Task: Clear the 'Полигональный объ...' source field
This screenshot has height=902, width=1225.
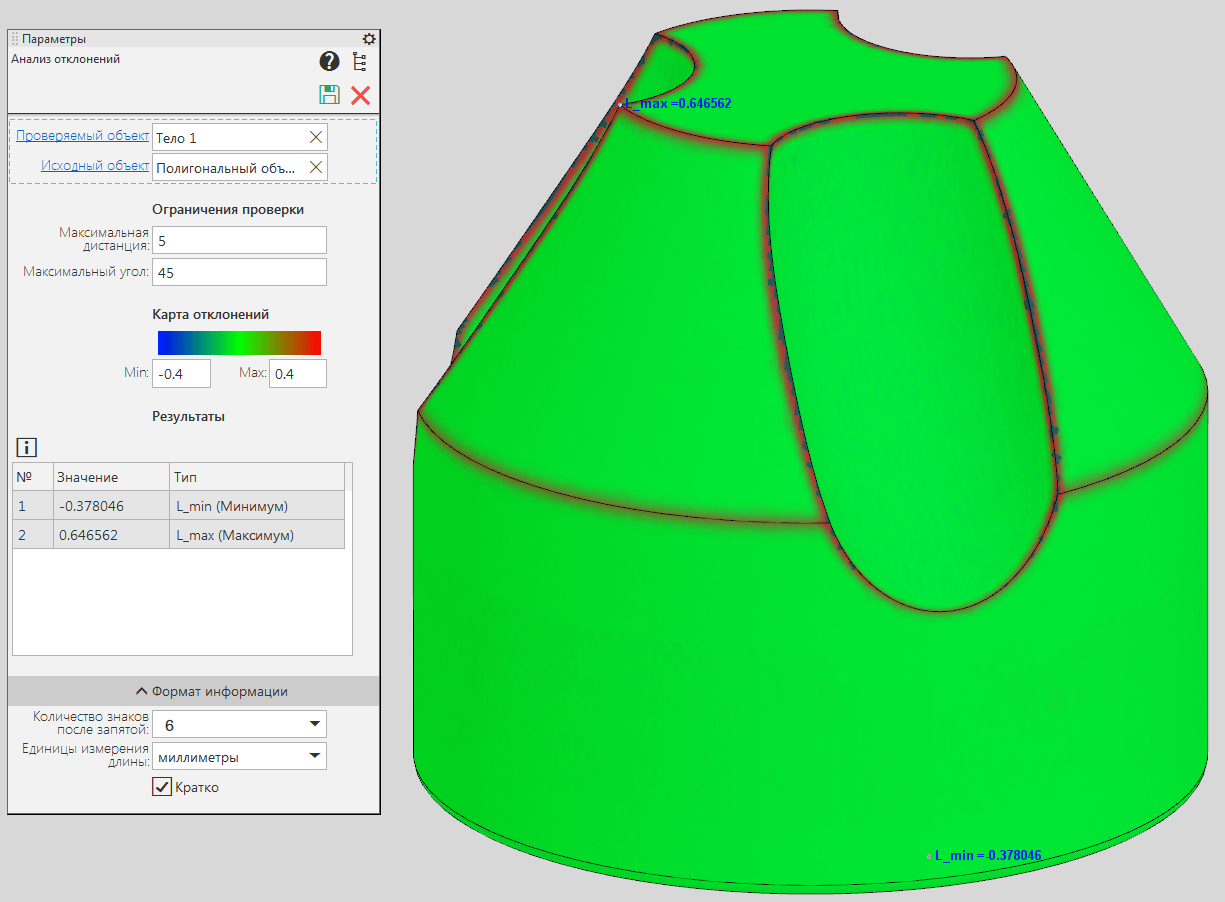Action: [316, 167]
